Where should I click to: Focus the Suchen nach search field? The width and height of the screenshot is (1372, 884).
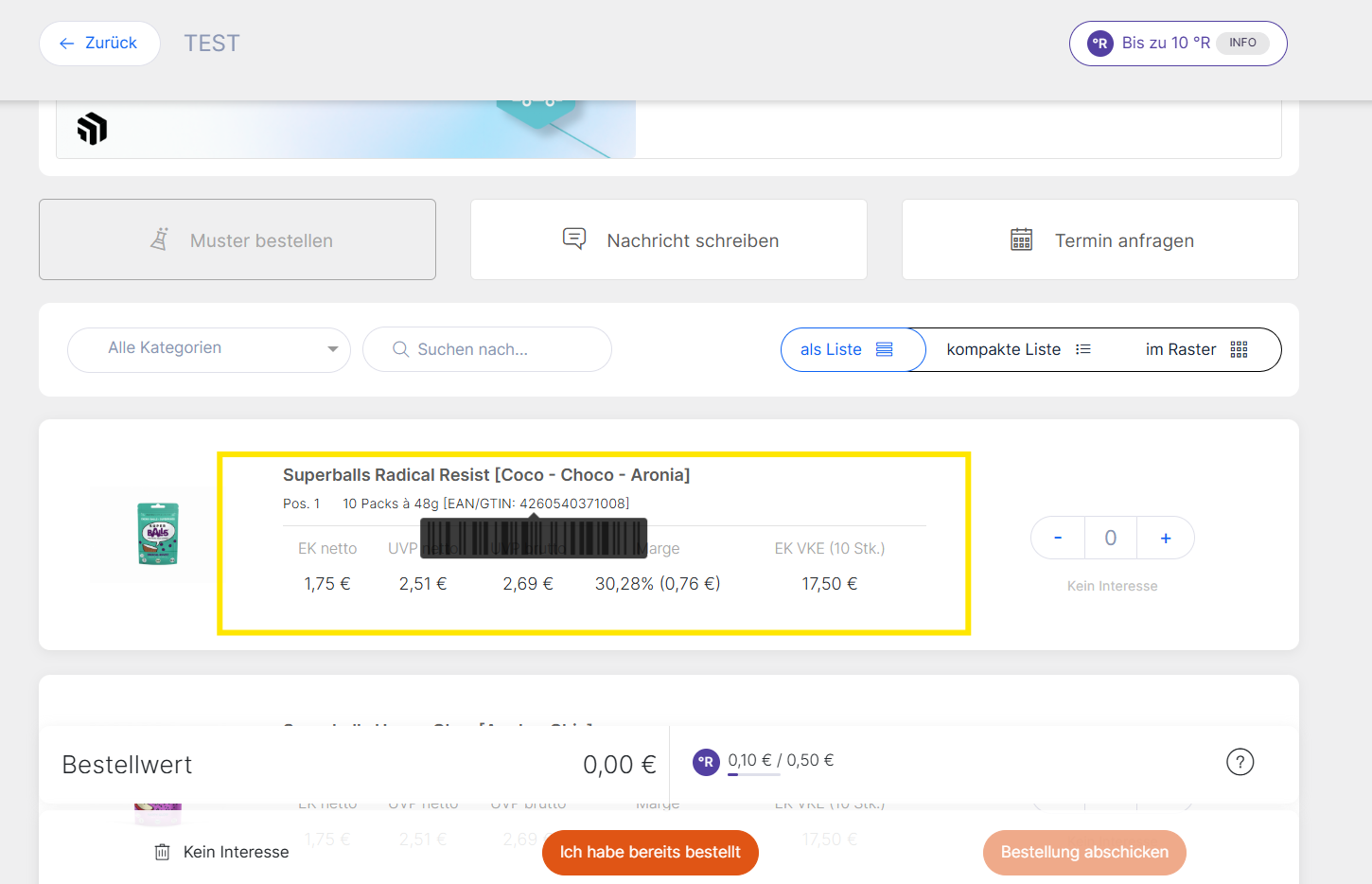coord(487,349)
